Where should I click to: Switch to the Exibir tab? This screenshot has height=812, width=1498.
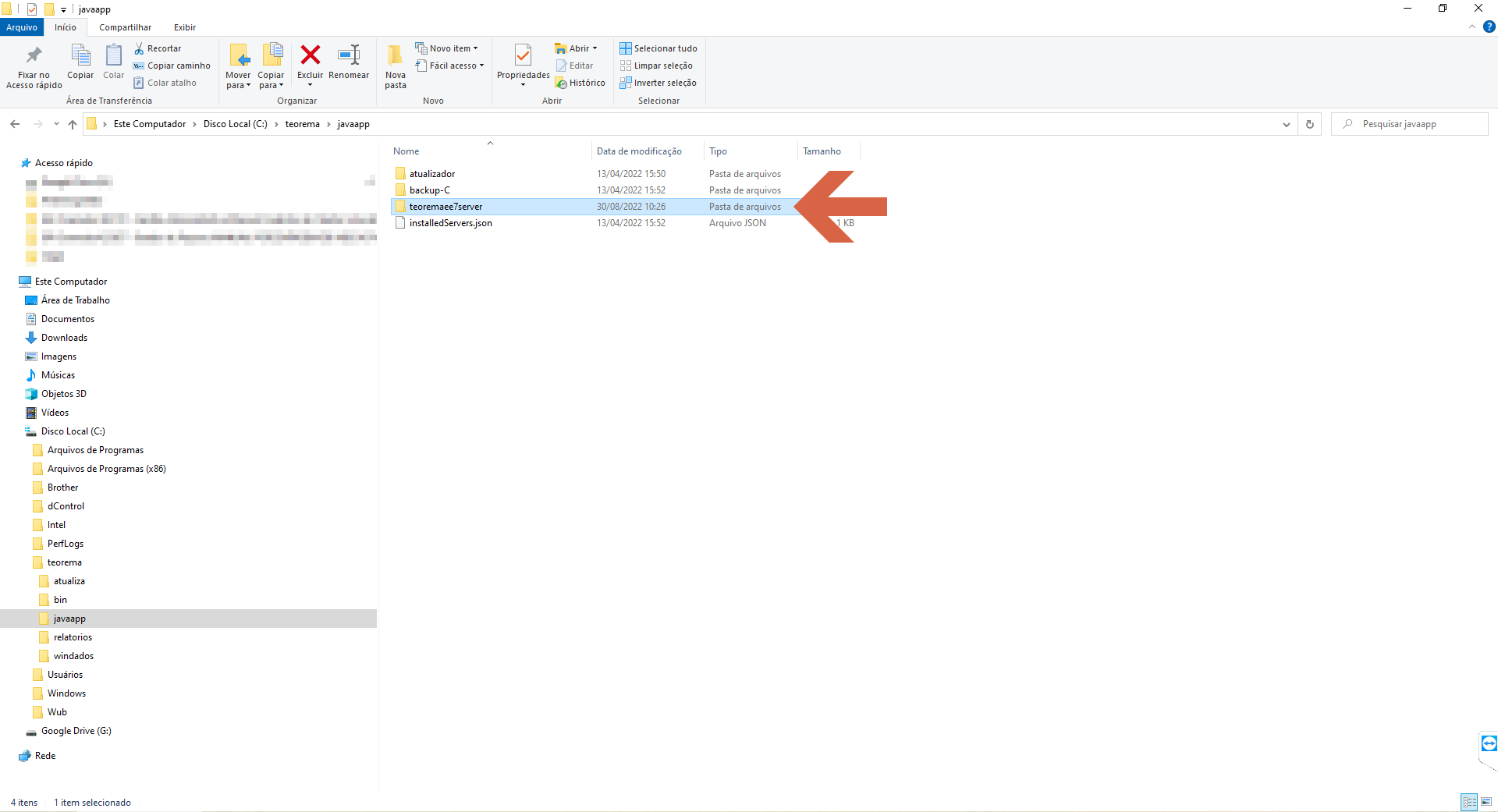[x=185, y=27]
